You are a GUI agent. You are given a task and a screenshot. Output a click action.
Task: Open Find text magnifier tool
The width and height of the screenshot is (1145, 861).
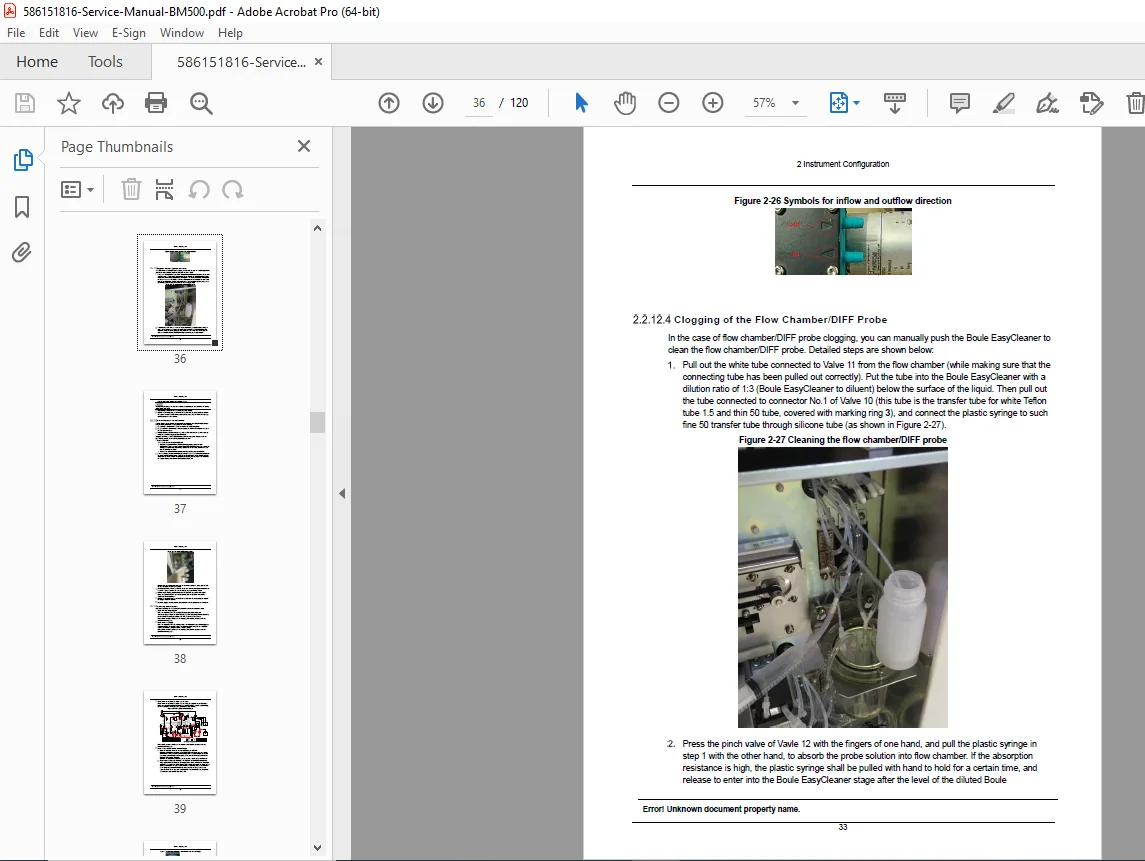pos(201,103)
